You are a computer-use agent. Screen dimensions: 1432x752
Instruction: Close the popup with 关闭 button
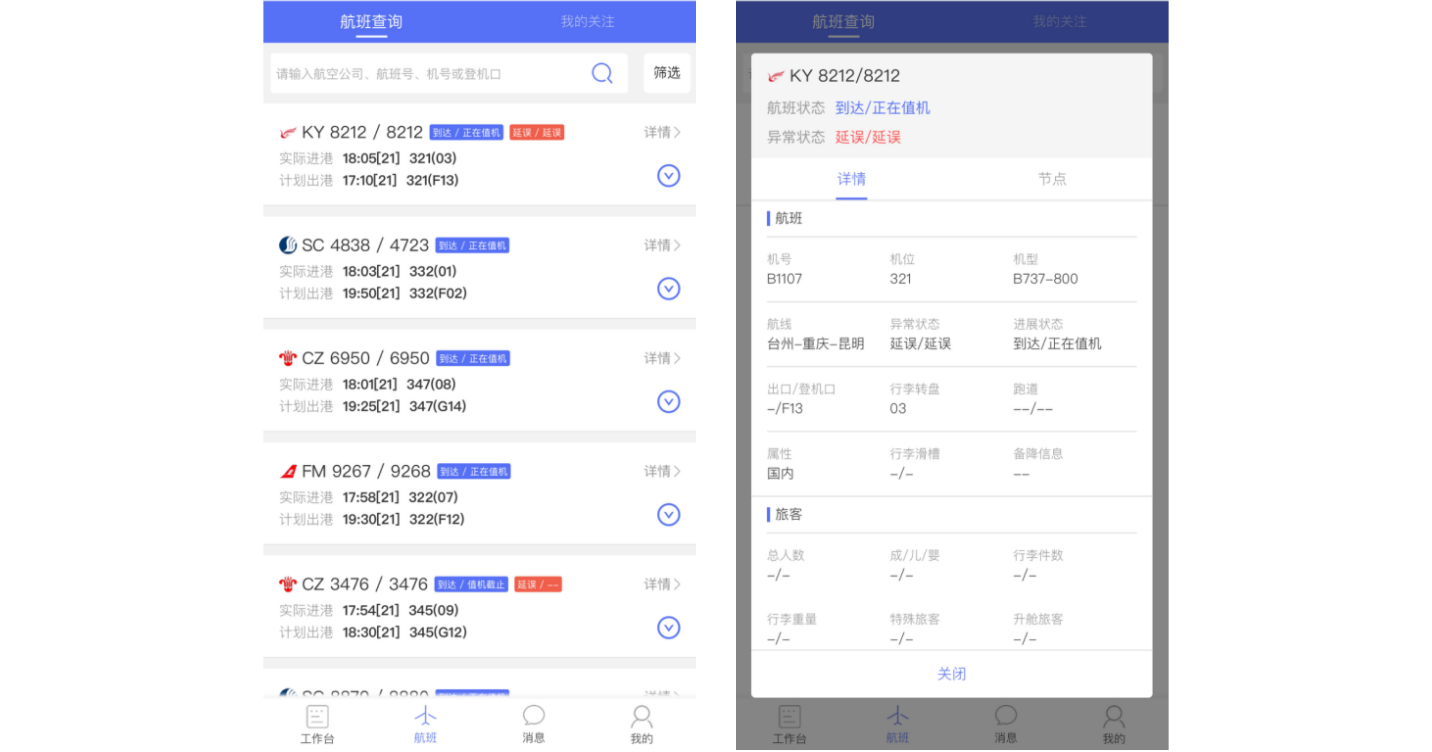pyautogui.click(x=951, y=674)
